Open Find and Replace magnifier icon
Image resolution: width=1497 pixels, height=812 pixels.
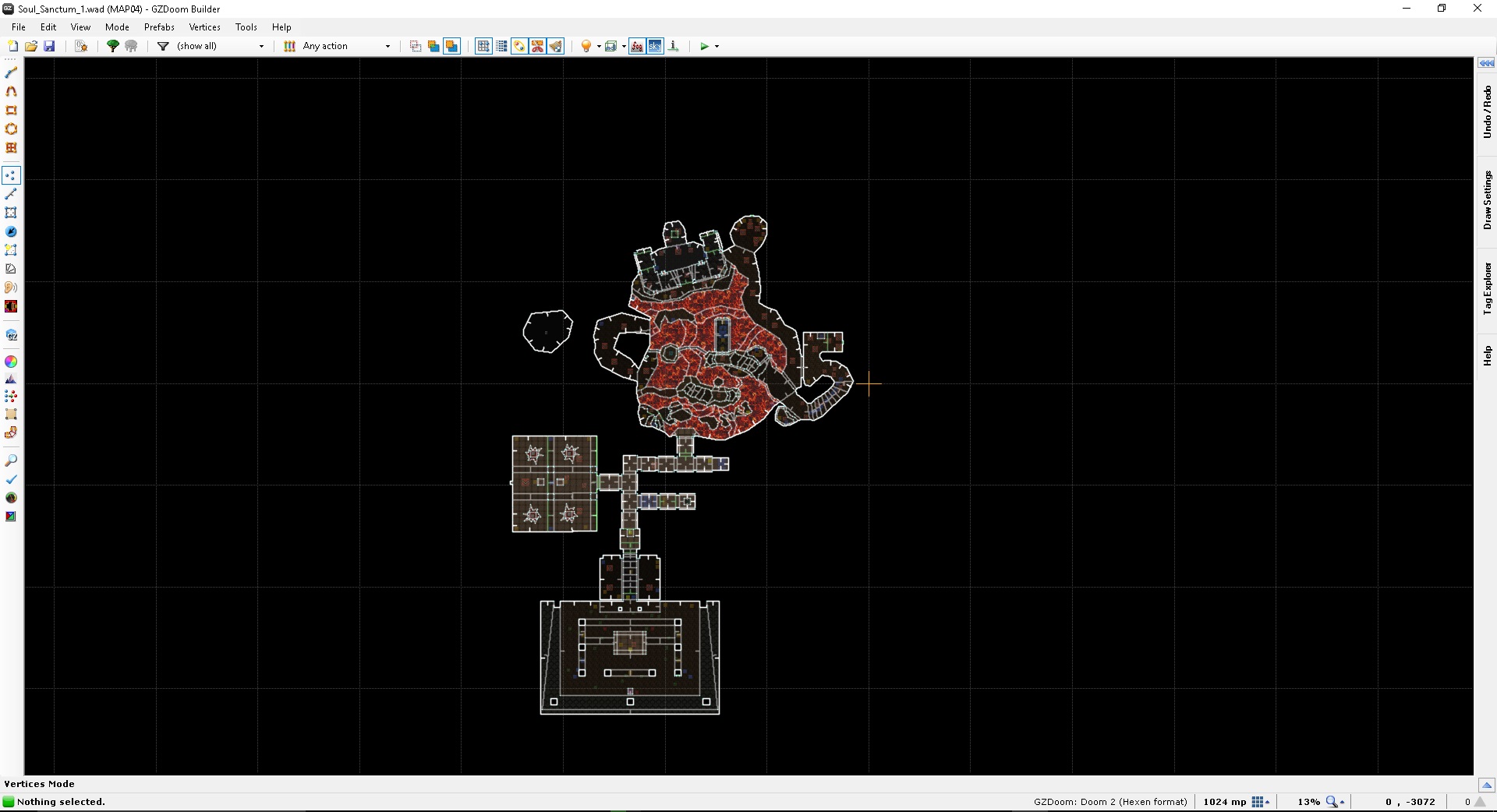pos(11,461)
